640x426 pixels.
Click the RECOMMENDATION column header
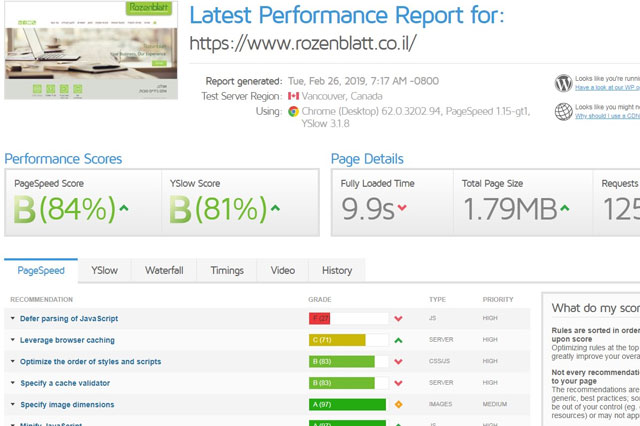pyautogui.click(x=42, y=300)
